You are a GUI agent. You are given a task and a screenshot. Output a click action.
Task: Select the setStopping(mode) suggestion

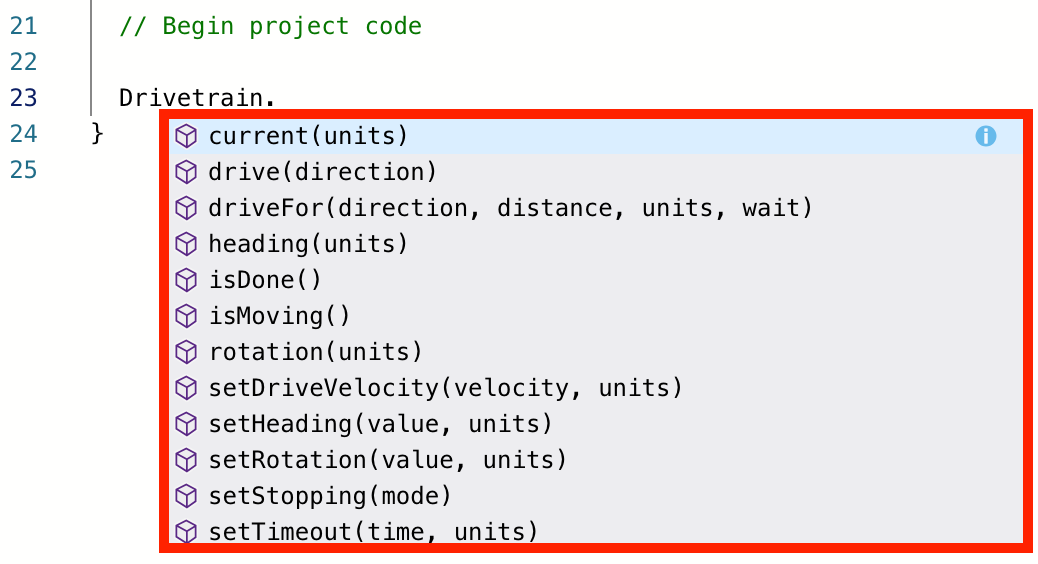(x=330, y=496)
